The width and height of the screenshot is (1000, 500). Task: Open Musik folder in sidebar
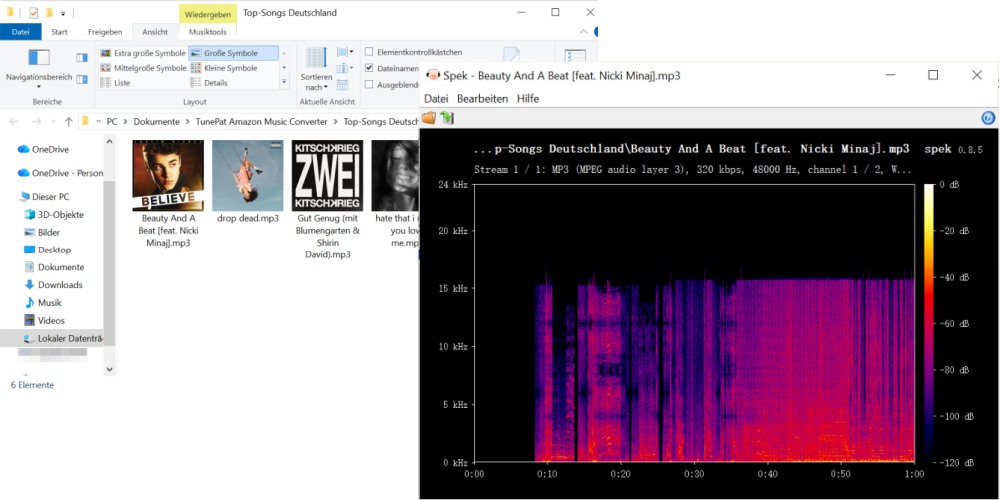pyautogui.click(x=43, y=303)
